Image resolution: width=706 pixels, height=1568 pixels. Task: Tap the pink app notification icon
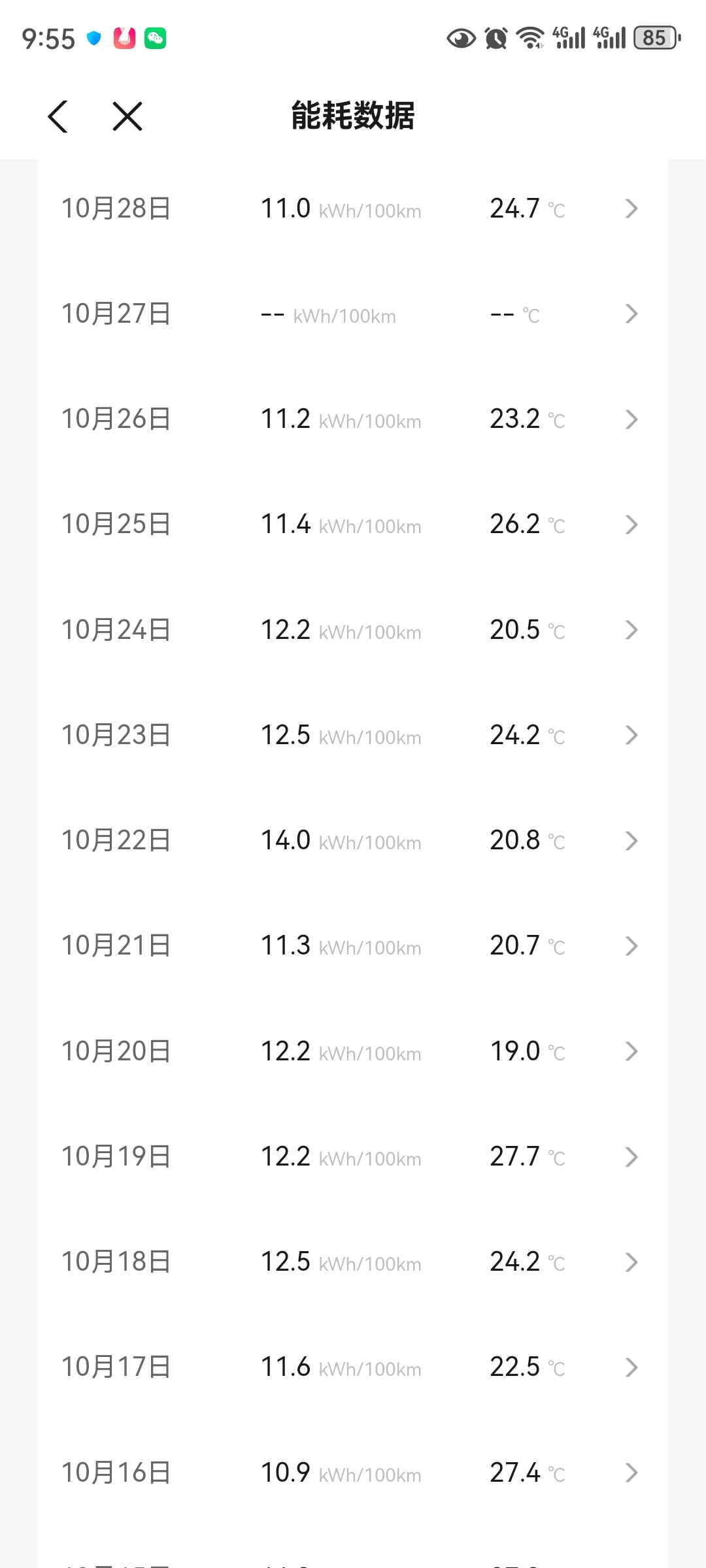coord(124,39)
